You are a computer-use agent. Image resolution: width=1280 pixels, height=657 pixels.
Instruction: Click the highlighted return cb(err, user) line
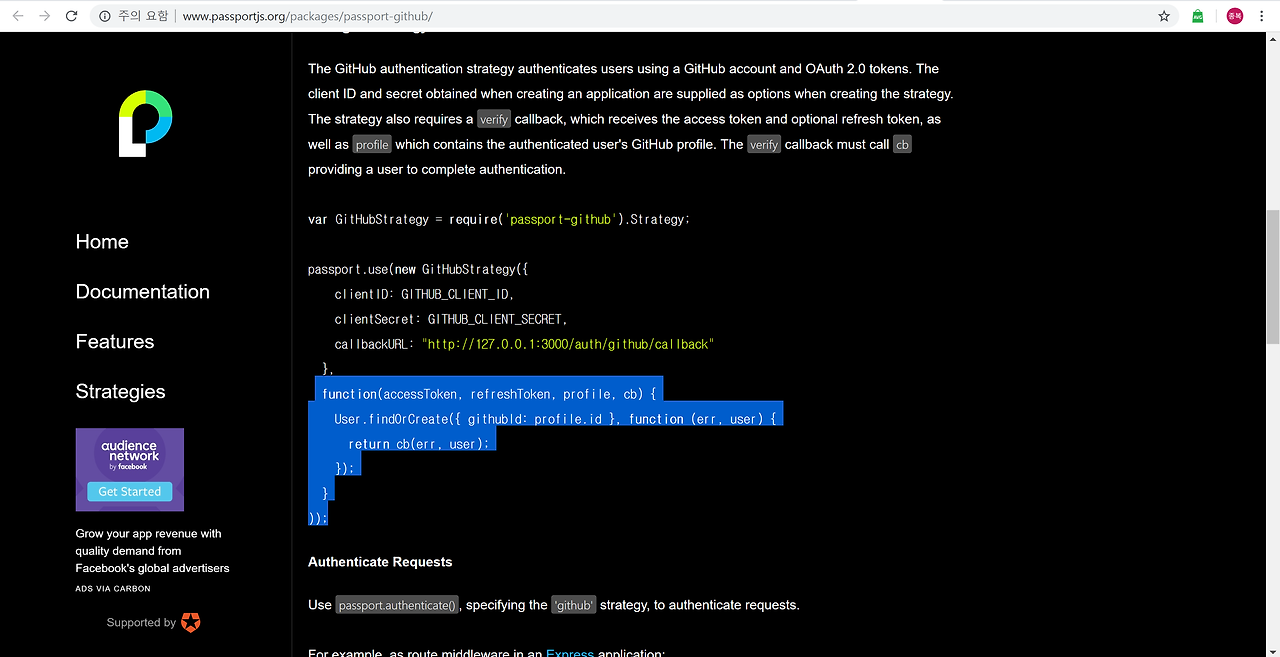coord(419,444)
